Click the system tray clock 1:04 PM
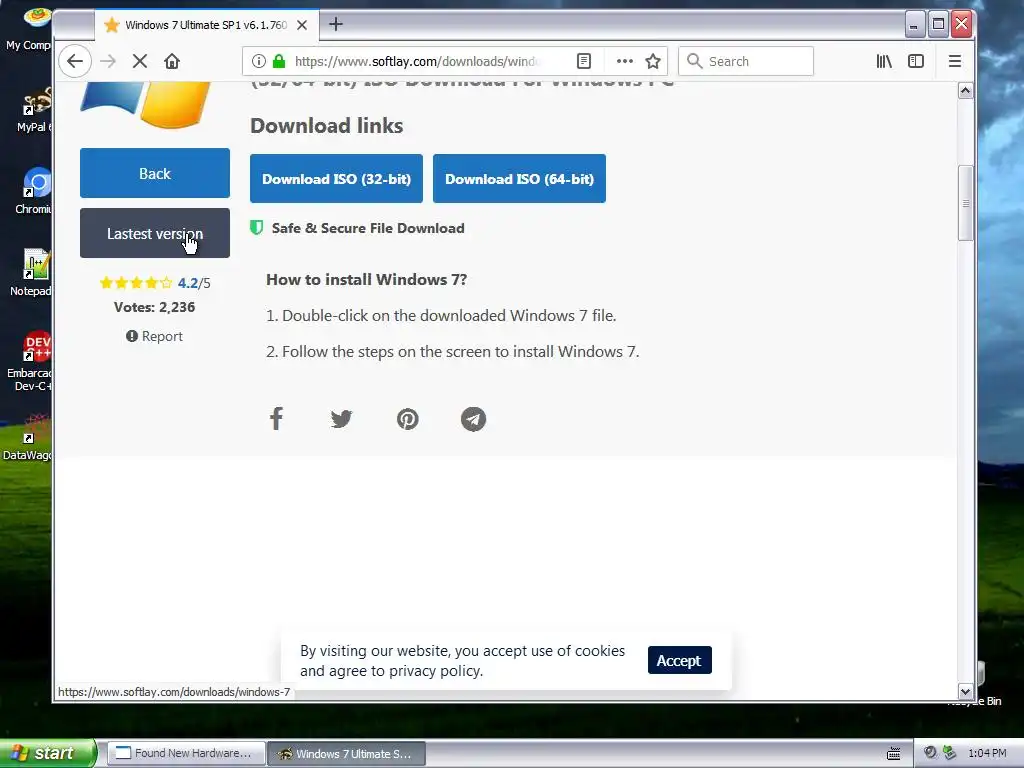1024x768 pixels. [987, 753]
